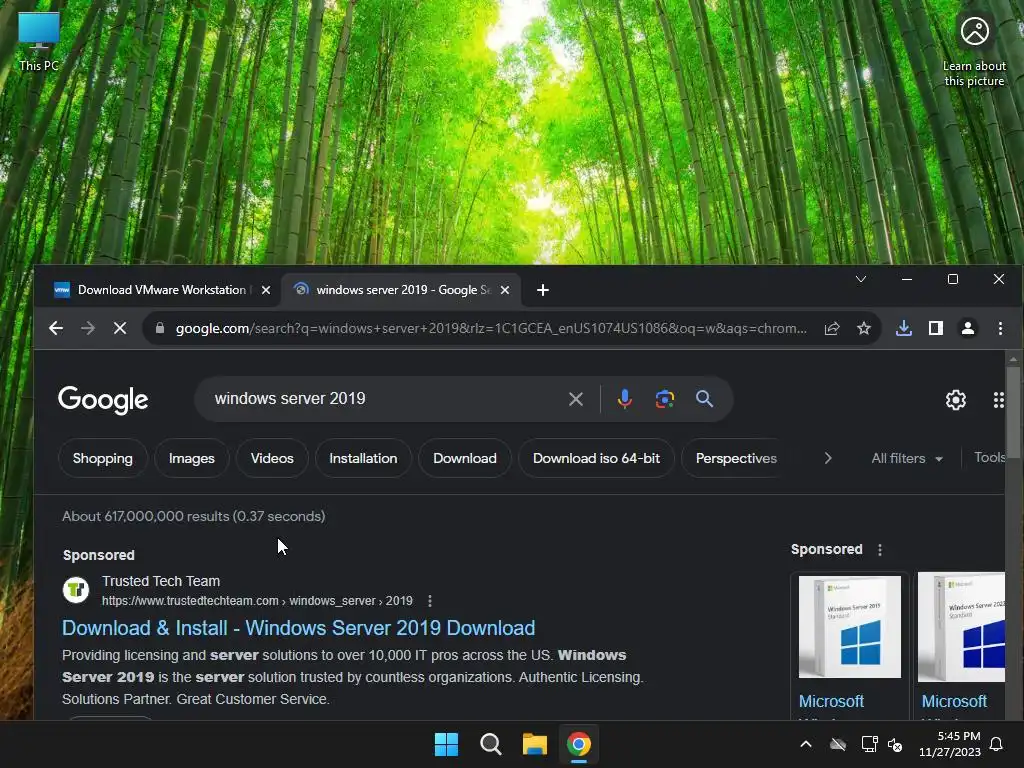The width and height of the screenshot is (1024, 768).
Task: Open OneDrive cloud tray icon
Action: (x=838, y=744)
